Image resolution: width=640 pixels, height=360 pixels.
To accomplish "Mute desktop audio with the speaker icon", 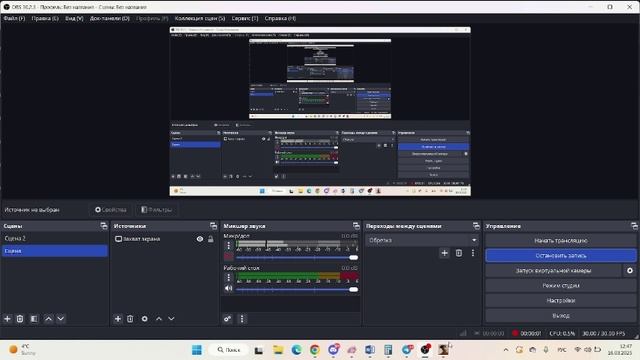I will coord(229,288).
